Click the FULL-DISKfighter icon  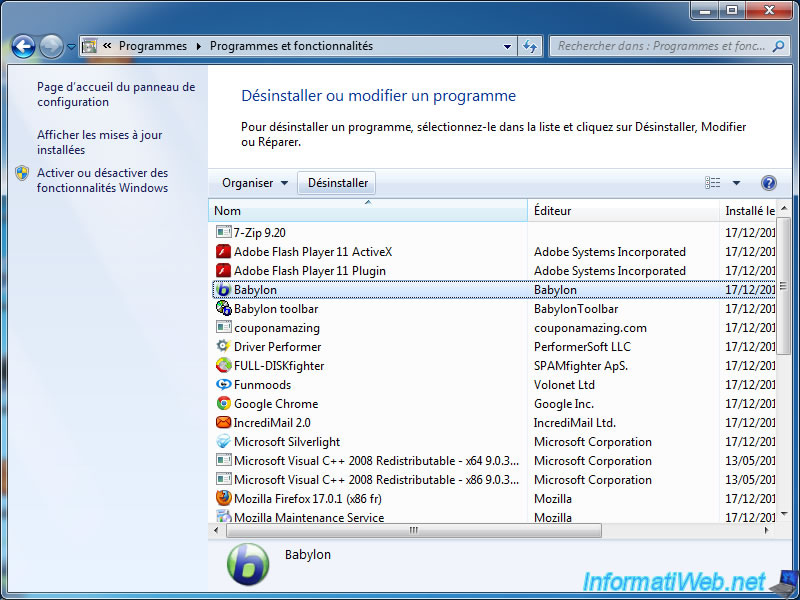coord(223,365)
